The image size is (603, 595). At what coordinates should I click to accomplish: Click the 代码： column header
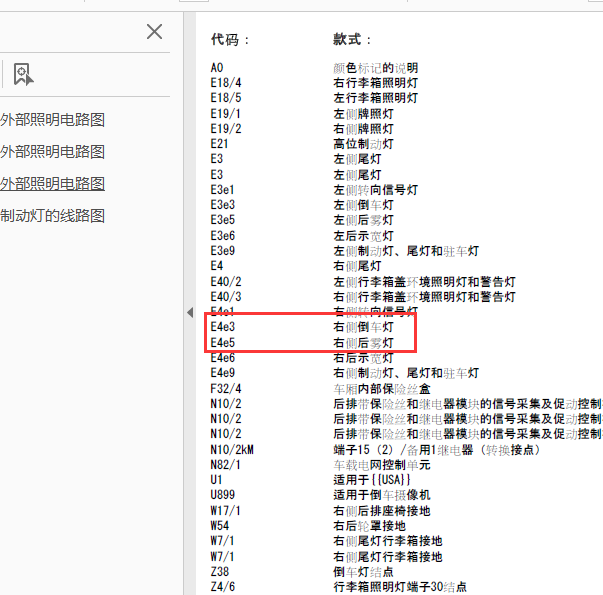pyautogui.click(x=230, y=40)
